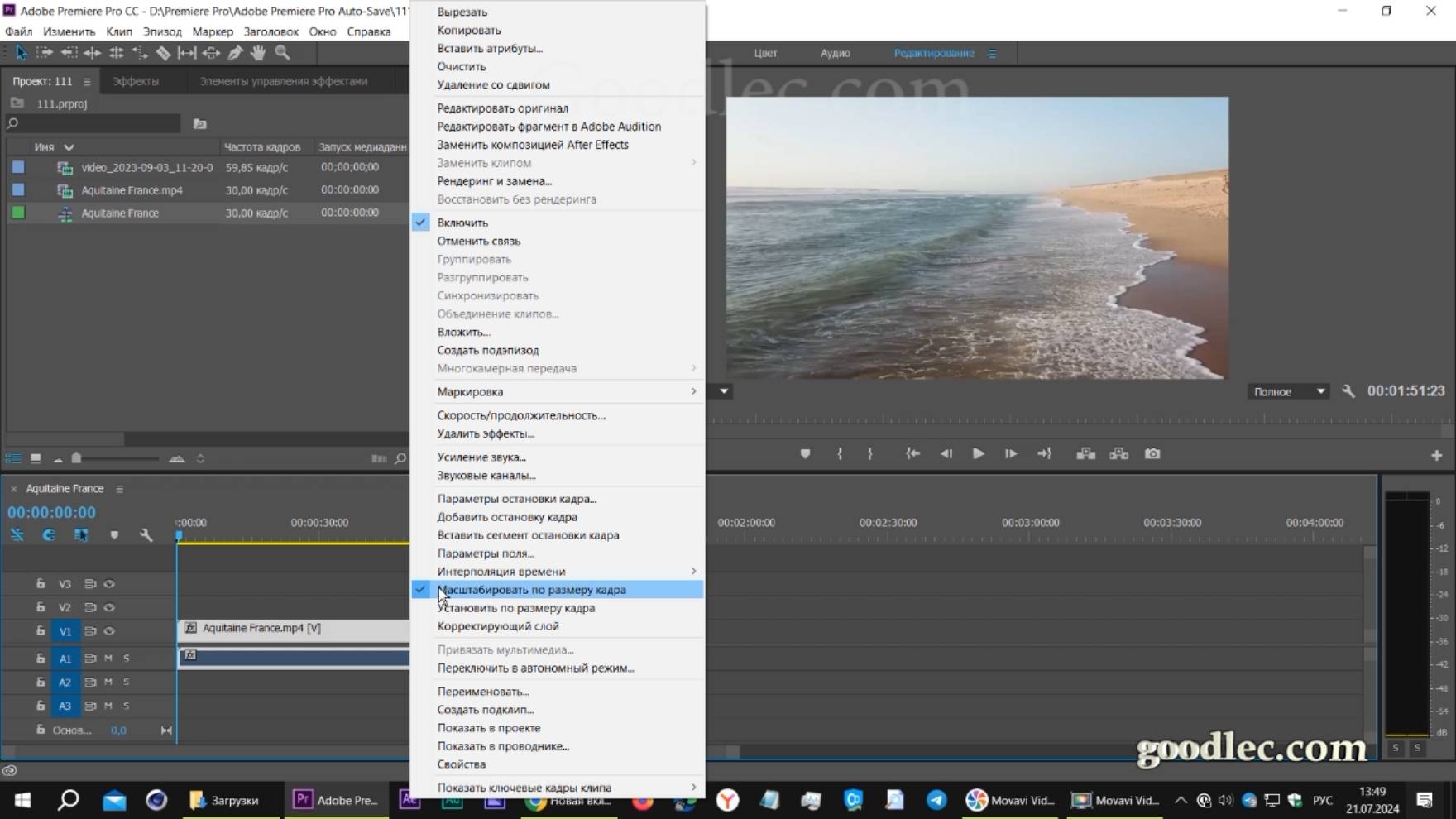
Task: Choose 'Скорость/продолжительность...' from the menu
Action: pyautogui.click(x=521, y=415)
